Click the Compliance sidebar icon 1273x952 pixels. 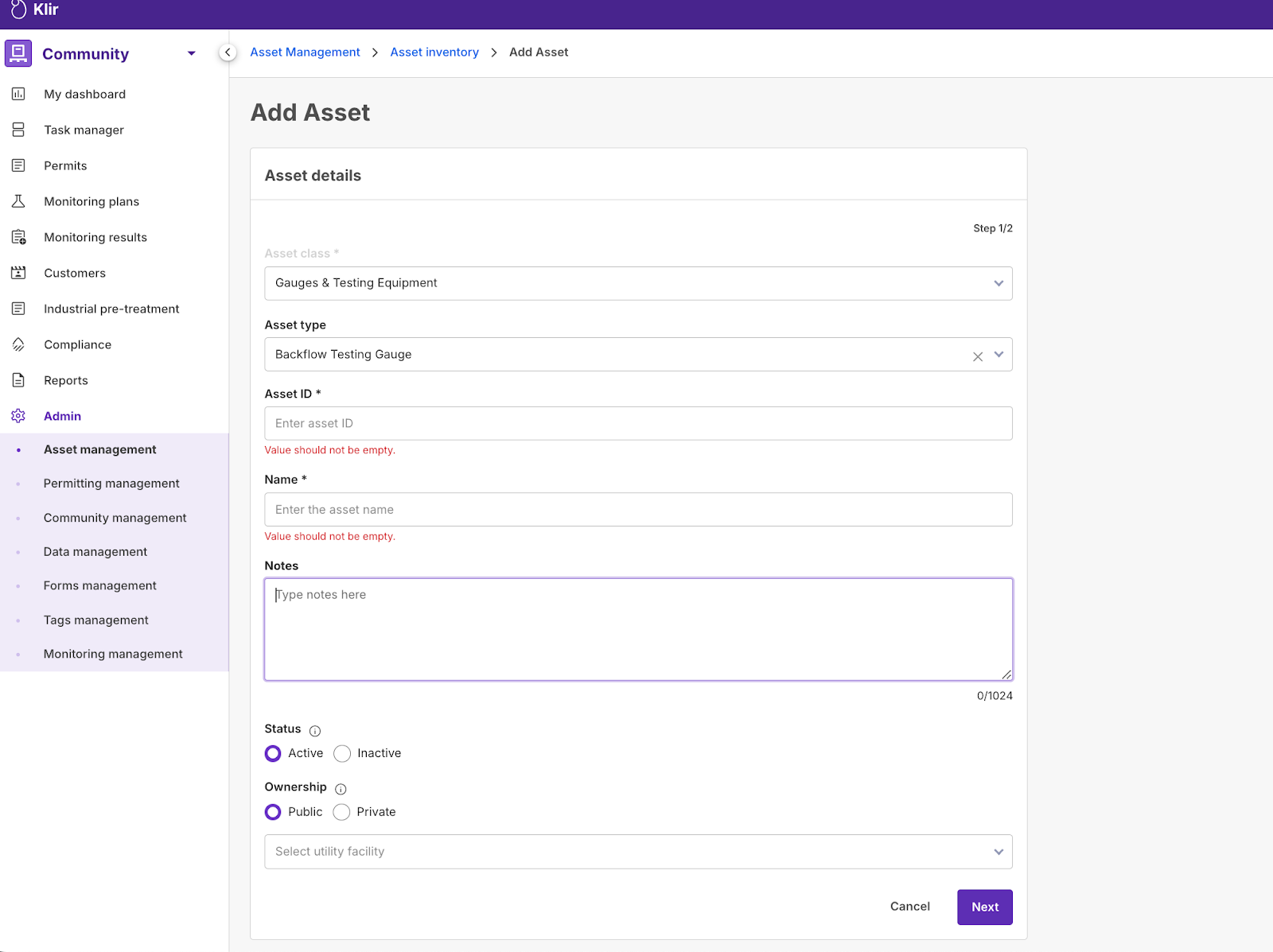[x=18, y=344]
